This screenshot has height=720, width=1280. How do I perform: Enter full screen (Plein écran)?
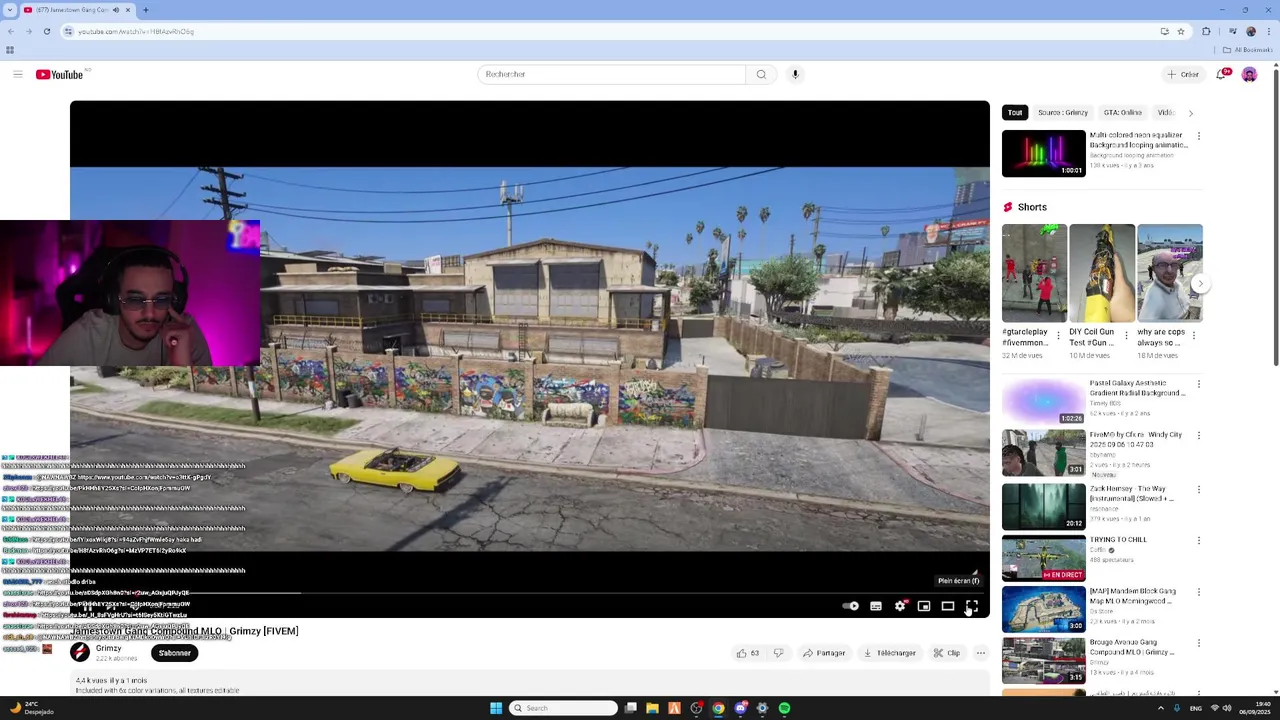tap(972, 606)
